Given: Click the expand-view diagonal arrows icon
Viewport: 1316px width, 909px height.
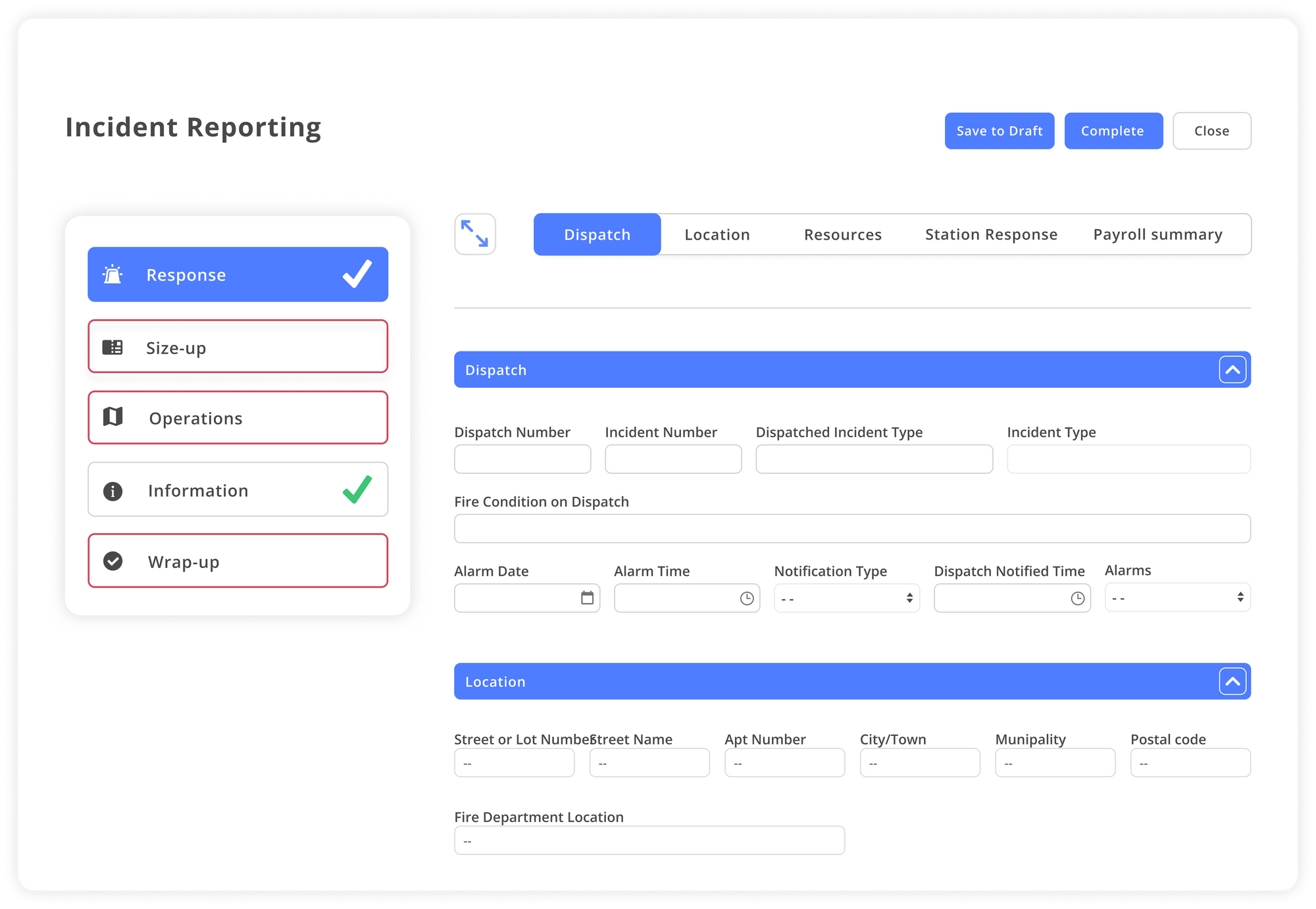Looking at the screenshot, I should pos(475,234).
